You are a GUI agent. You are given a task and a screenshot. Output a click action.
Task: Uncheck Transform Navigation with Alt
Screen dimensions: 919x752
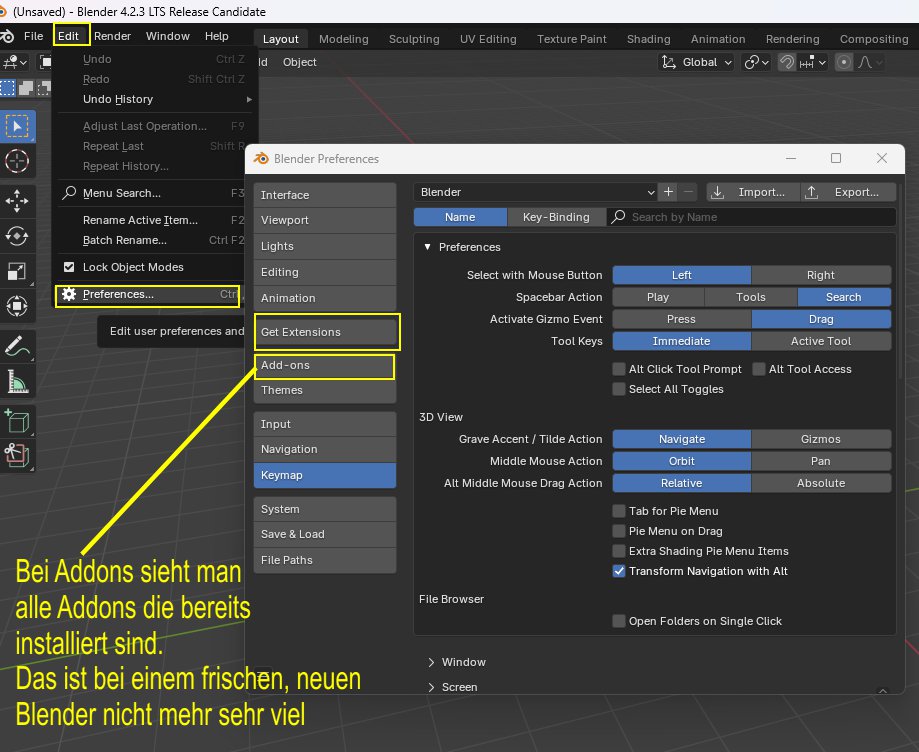[x=619, y=570]
